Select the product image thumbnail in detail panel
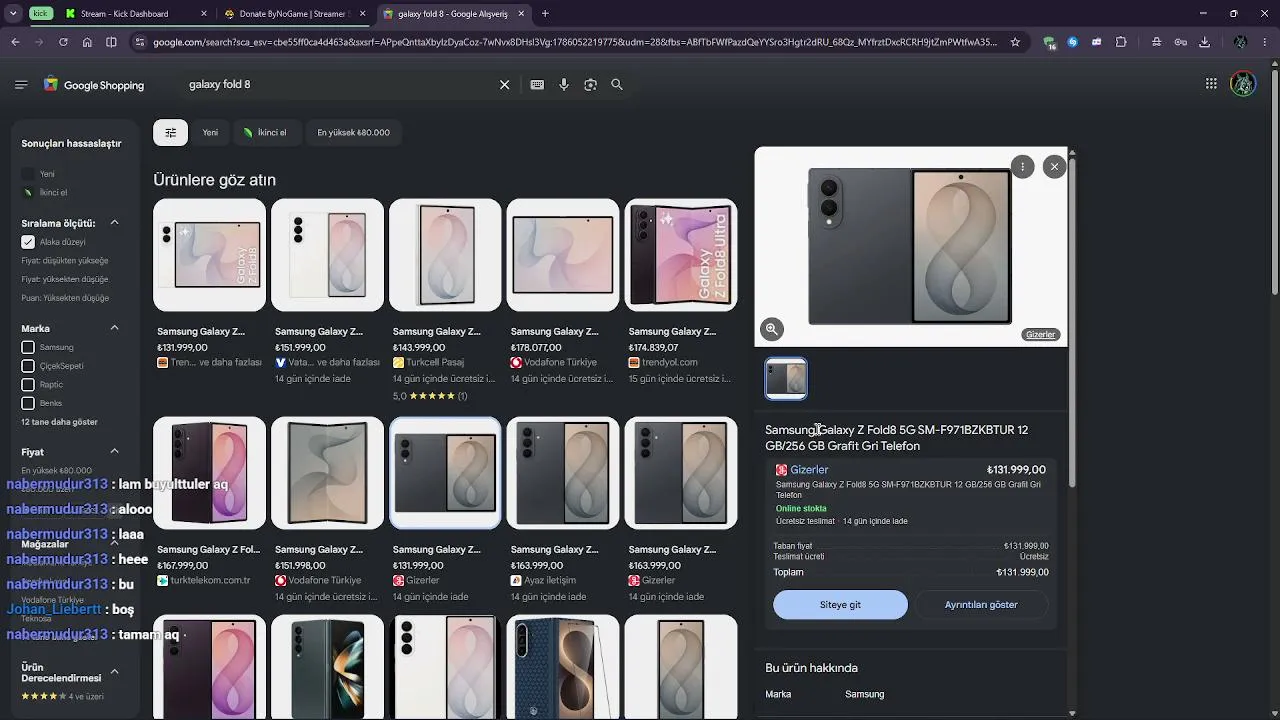The image size is (1280, 720). pos(786,378)
